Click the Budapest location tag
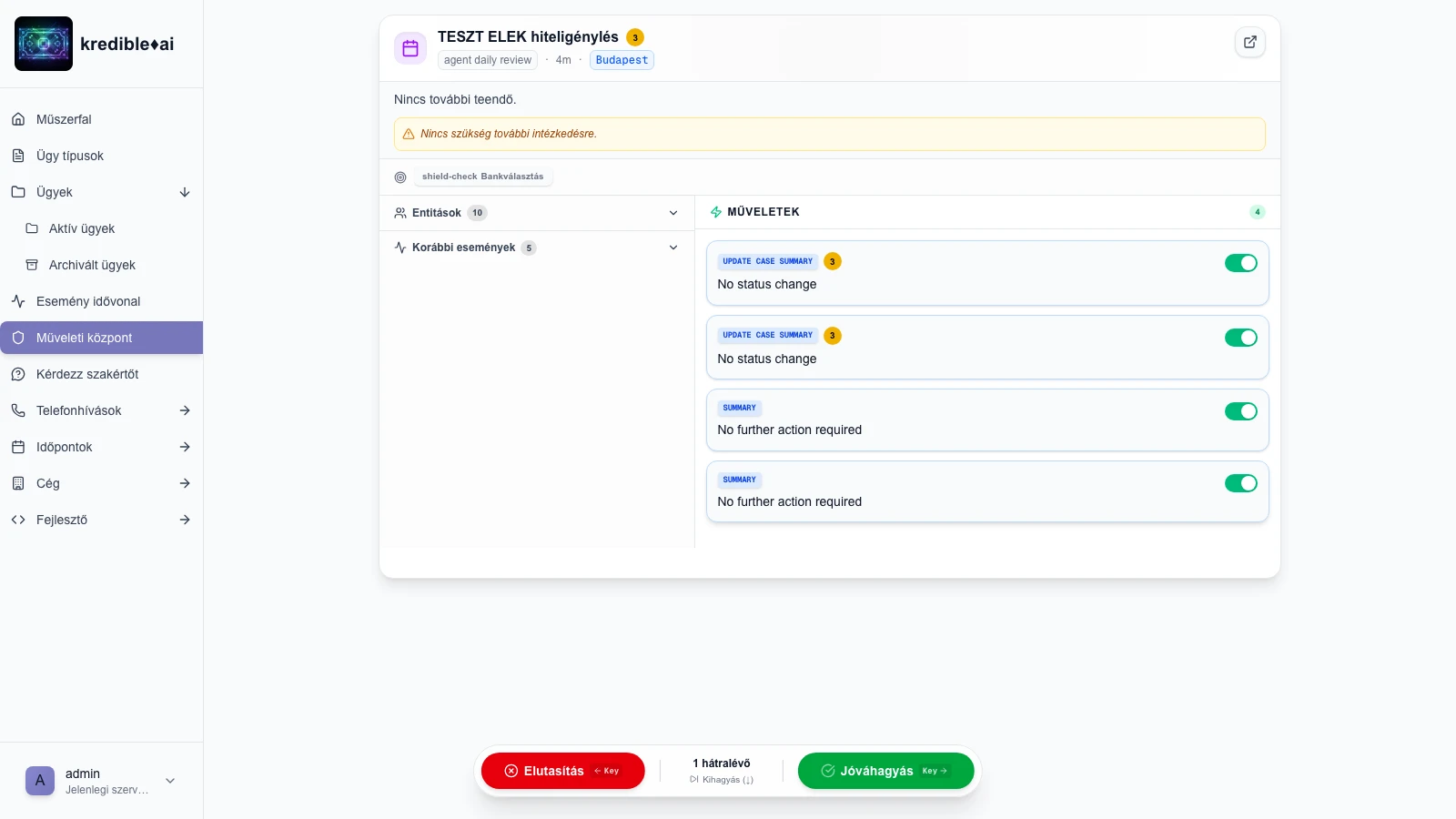 (x=622, y=60)
